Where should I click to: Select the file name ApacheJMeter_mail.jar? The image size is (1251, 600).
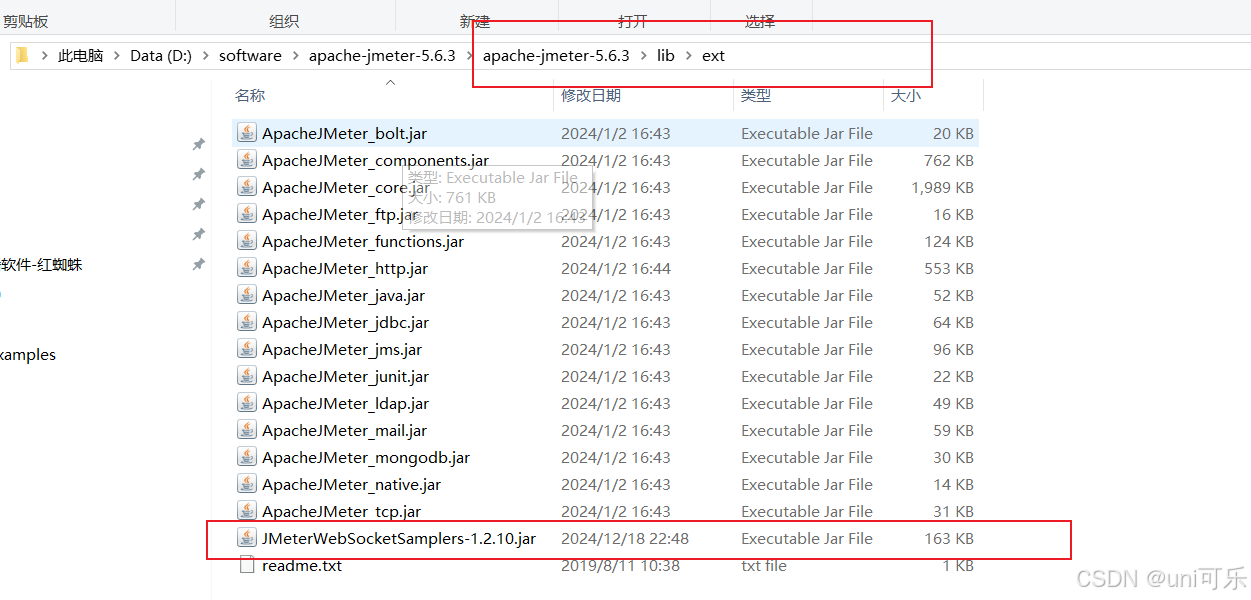[344, 430]
